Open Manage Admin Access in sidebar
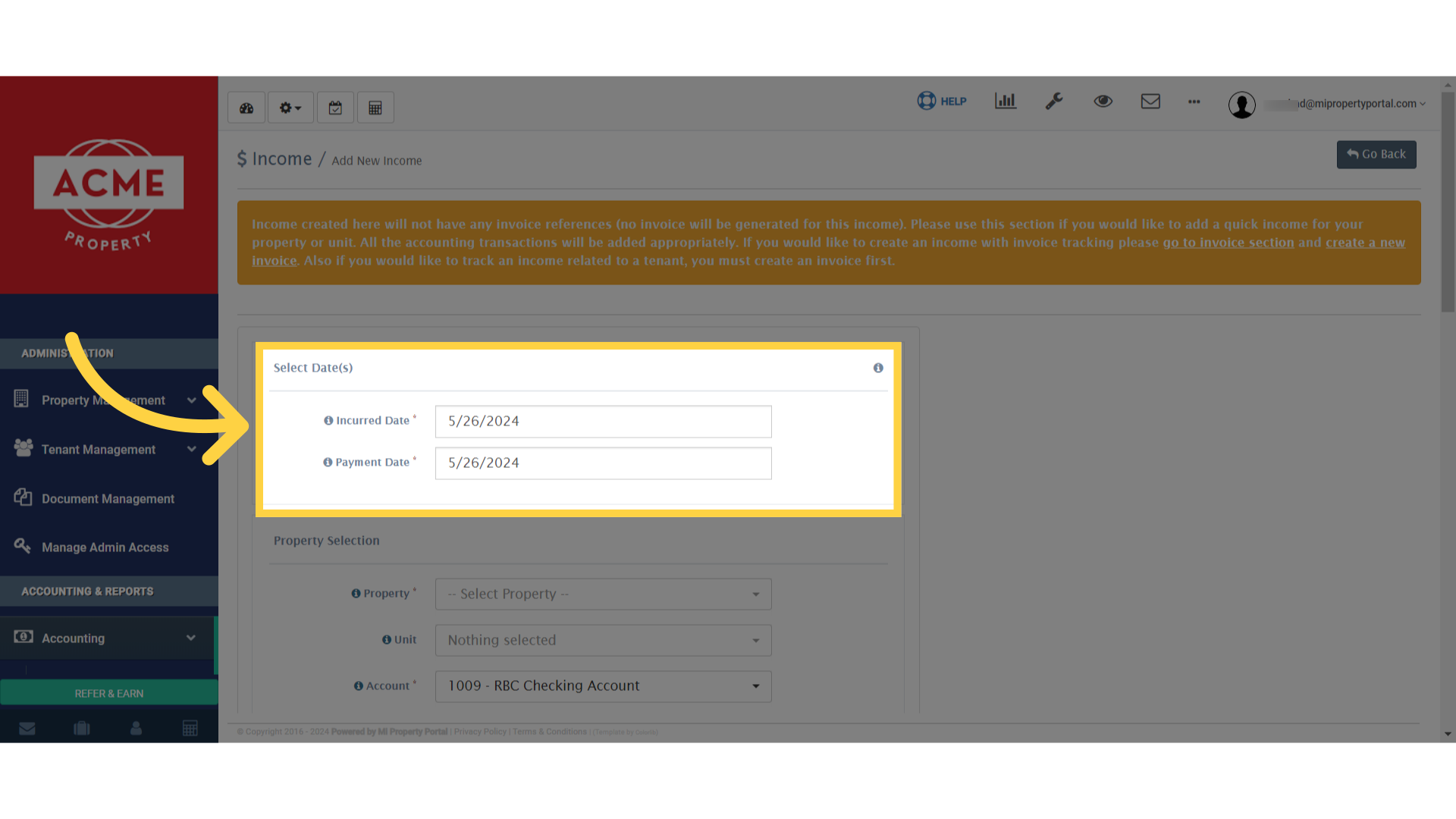 tap(109, 547)
